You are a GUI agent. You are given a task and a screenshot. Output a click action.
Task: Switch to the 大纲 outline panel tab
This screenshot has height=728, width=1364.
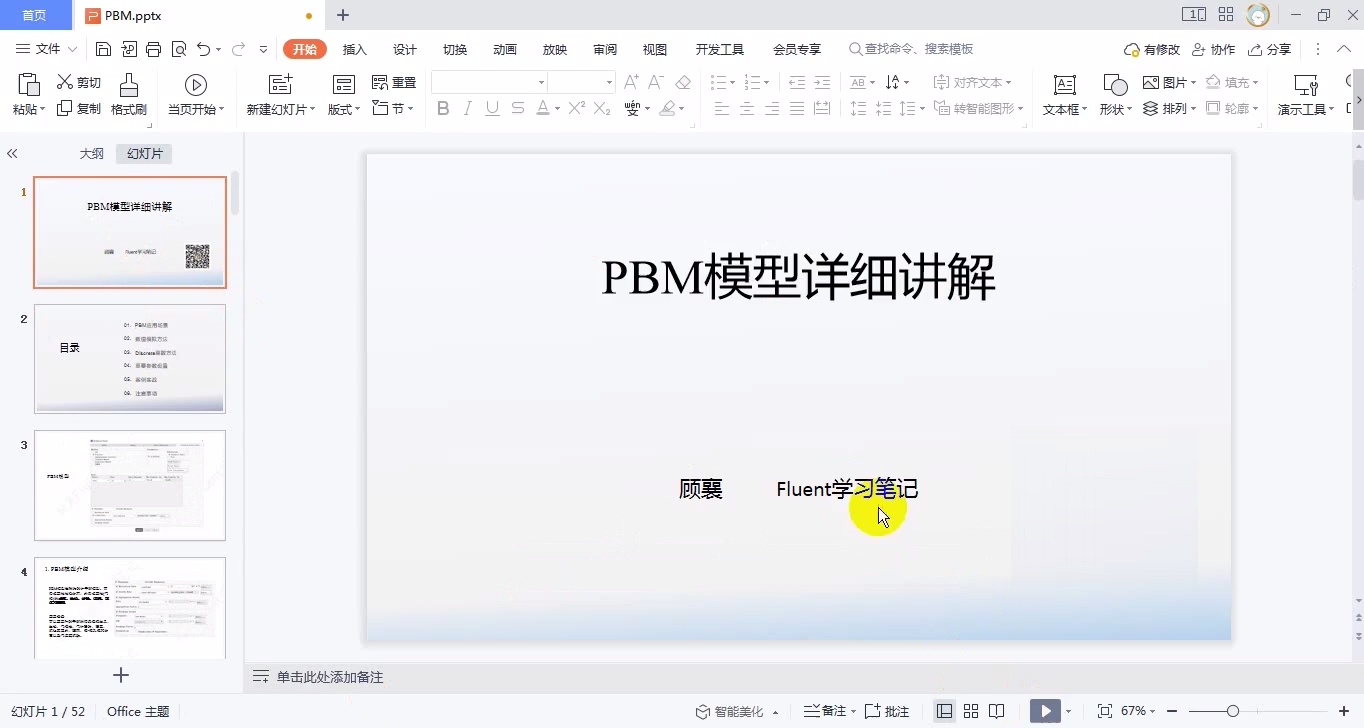pos(91,153)
